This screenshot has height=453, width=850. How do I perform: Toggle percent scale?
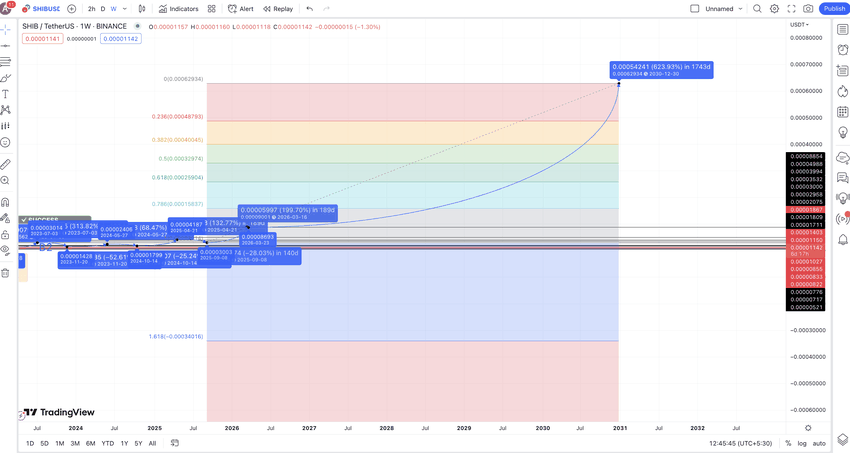[788, 443]
